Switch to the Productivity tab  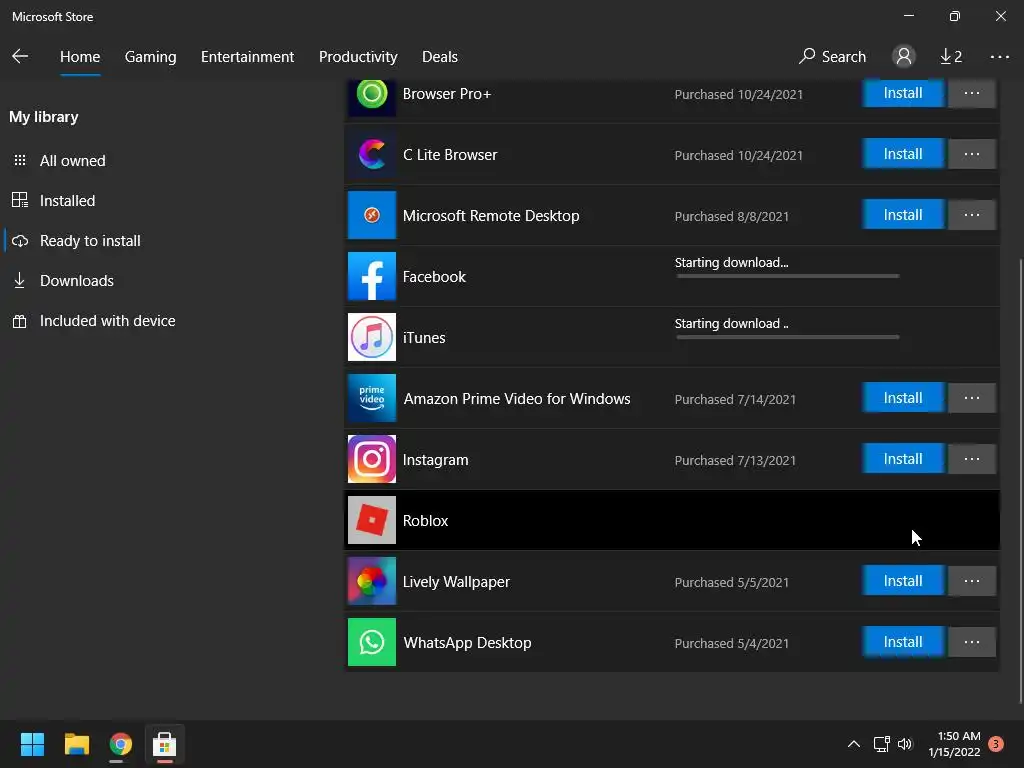click(x=358, y=57)
